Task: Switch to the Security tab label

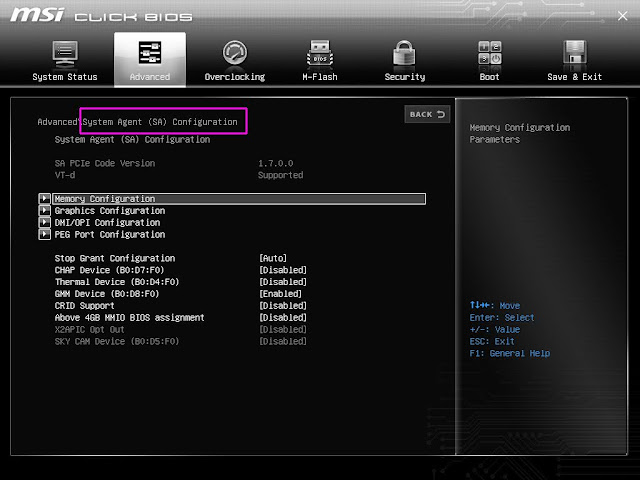Action: 404,77
